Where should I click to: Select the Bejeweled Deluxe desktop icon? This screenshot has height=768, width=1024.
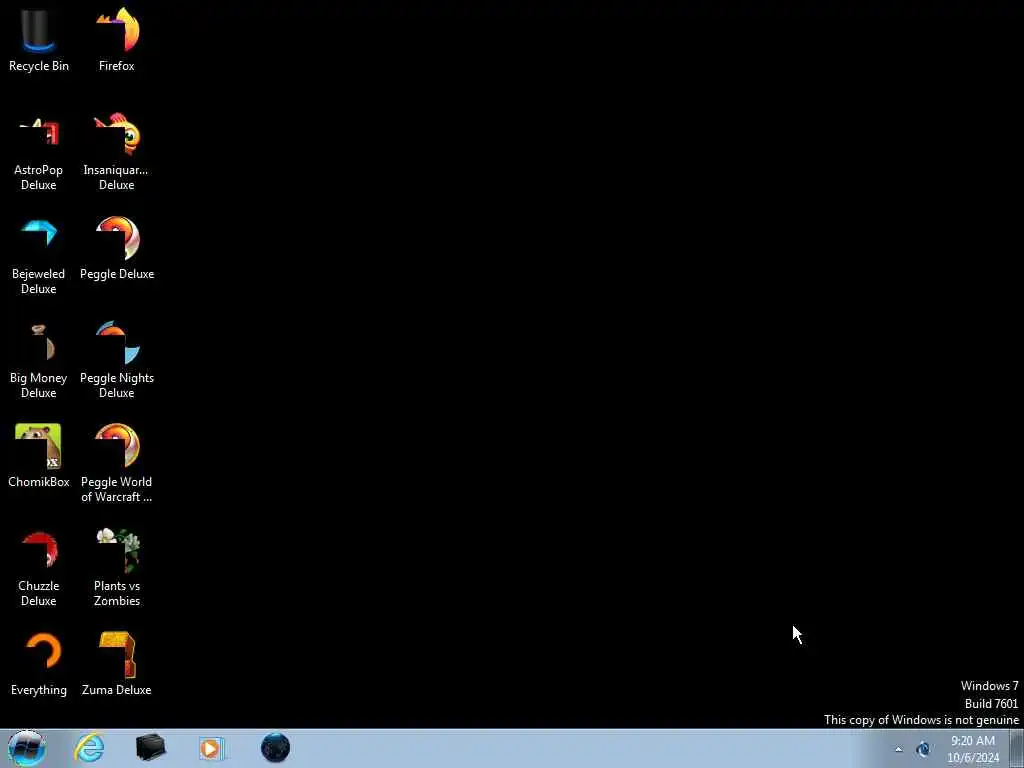coord(39,257)
